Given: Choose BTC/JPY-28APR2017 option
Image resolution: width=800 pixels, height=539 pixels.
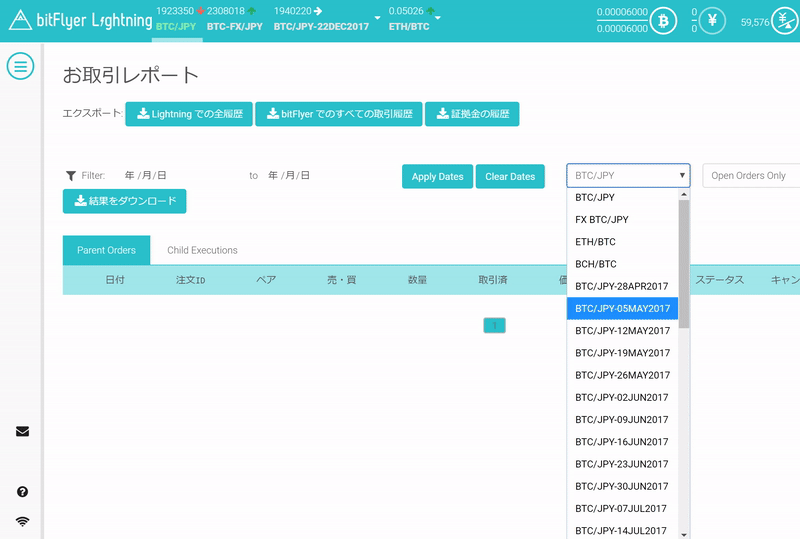Looking at the screenshot, I should tap(622, 286).
